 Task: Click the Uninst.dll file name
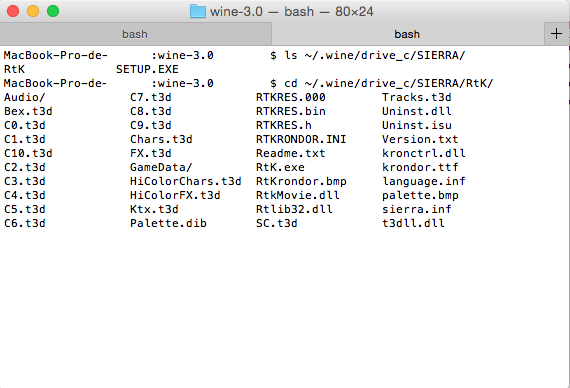pyautogui.click(x=417, y=111)
